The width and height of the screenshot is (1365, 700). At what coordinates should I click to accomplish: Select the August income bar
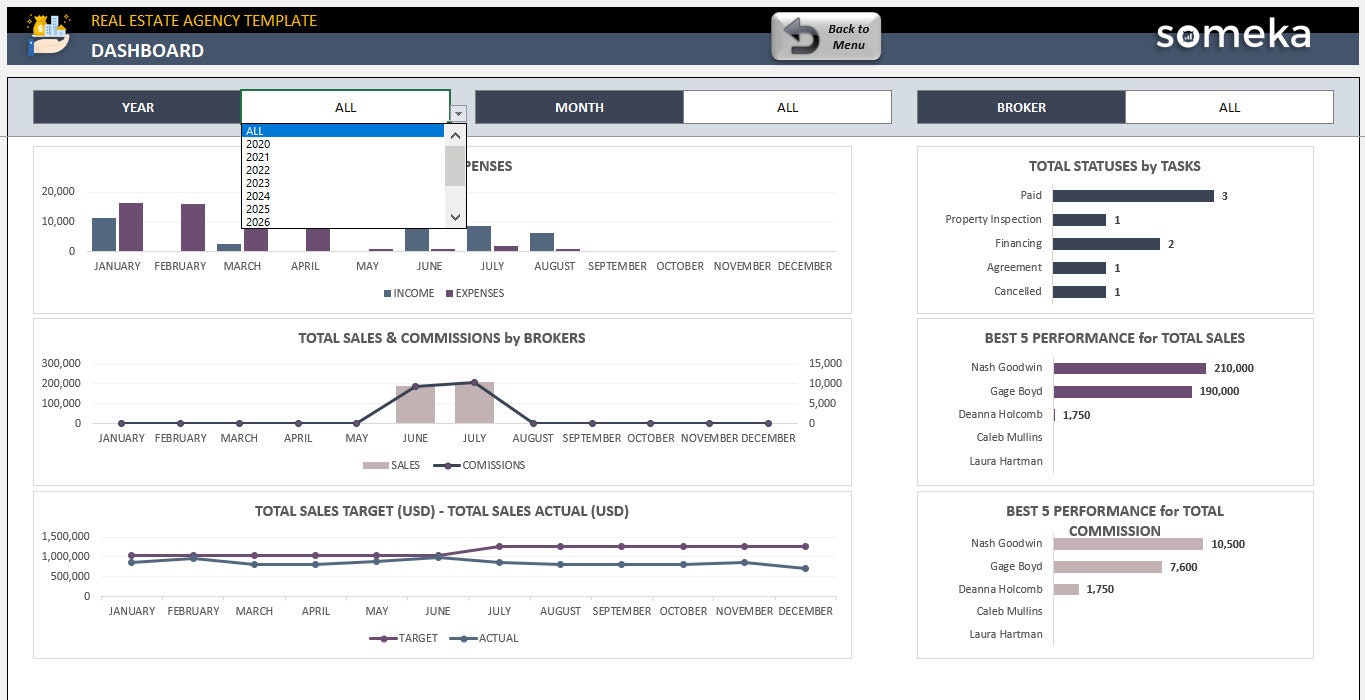click(542, 242)
